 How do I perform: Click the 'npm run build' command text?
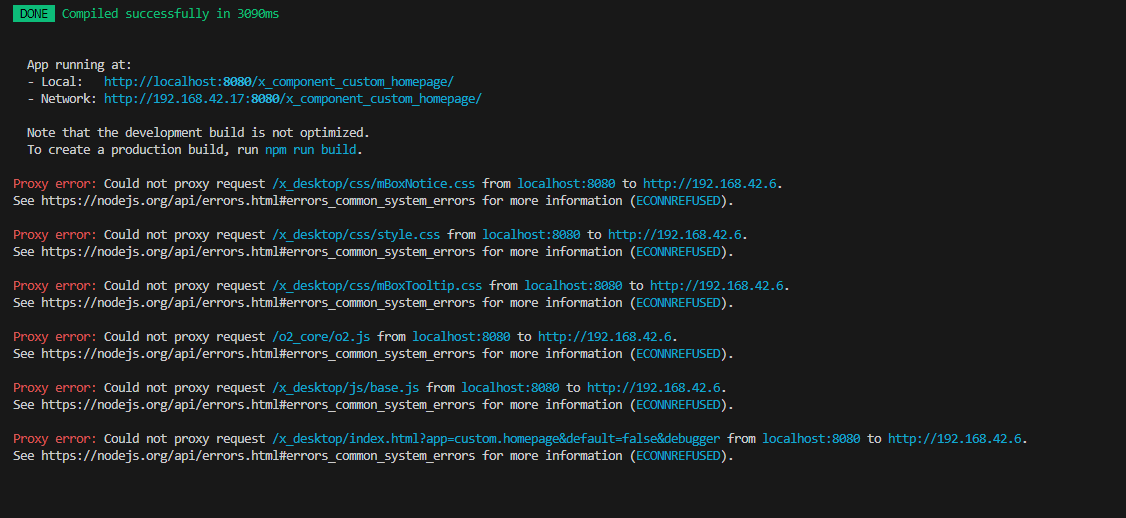click(311, 149)
